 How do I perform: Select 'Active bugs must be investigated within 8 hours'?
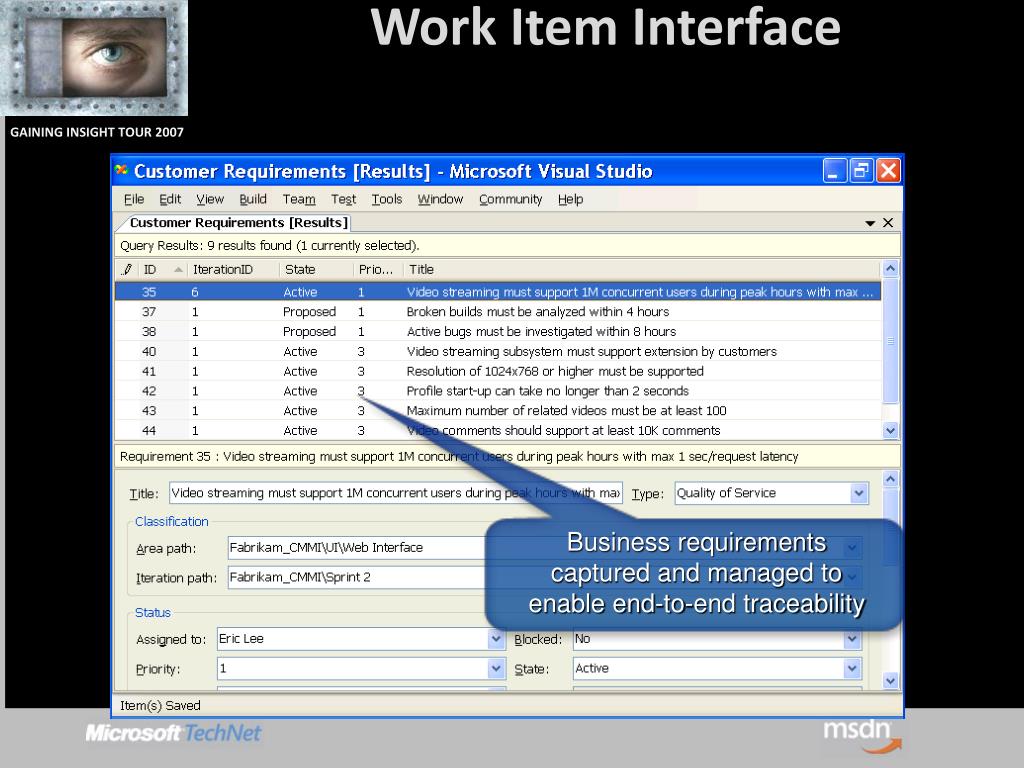click(x=498, y=331)
